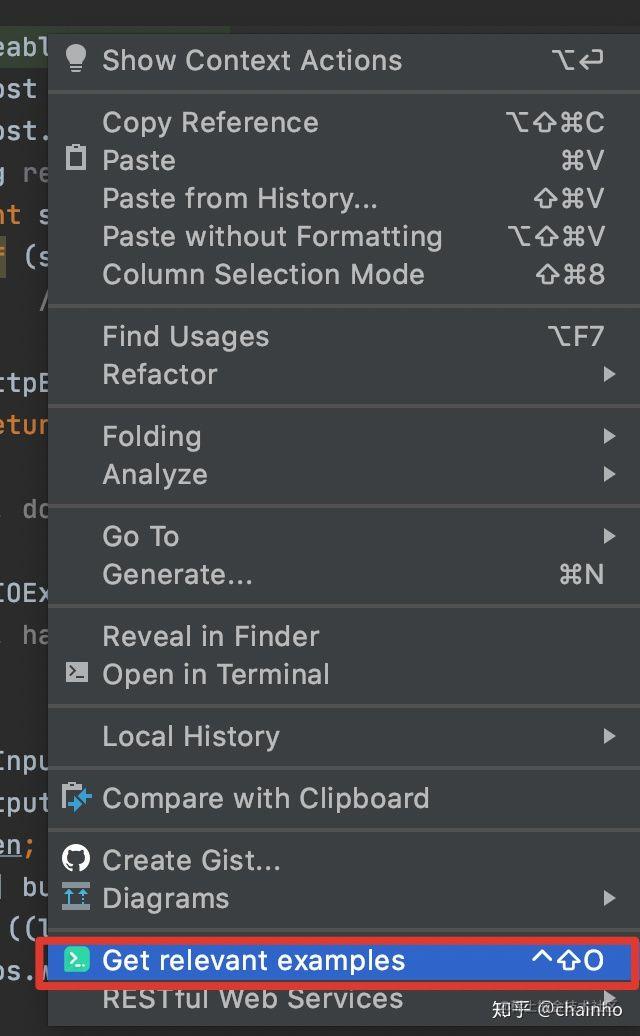Expand the Refactor submenu arrow
The image size is (640, 1036).
[x=609, y=374]
